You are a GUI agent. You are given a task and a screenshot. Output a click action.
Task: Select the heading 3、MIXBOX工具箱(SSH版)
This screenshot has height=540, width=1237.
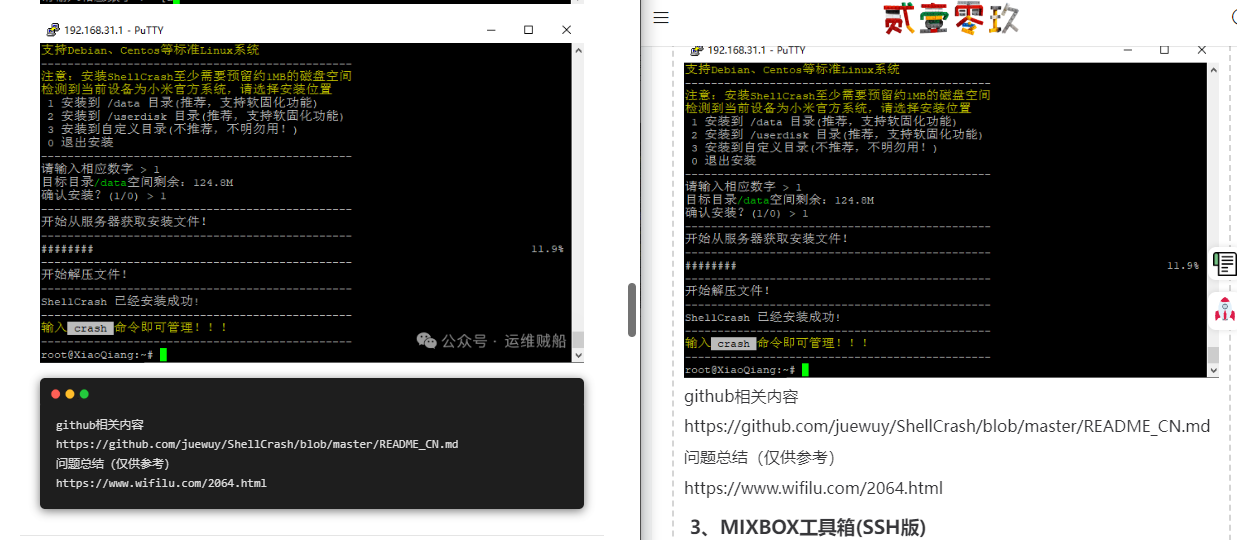point(808,526)
